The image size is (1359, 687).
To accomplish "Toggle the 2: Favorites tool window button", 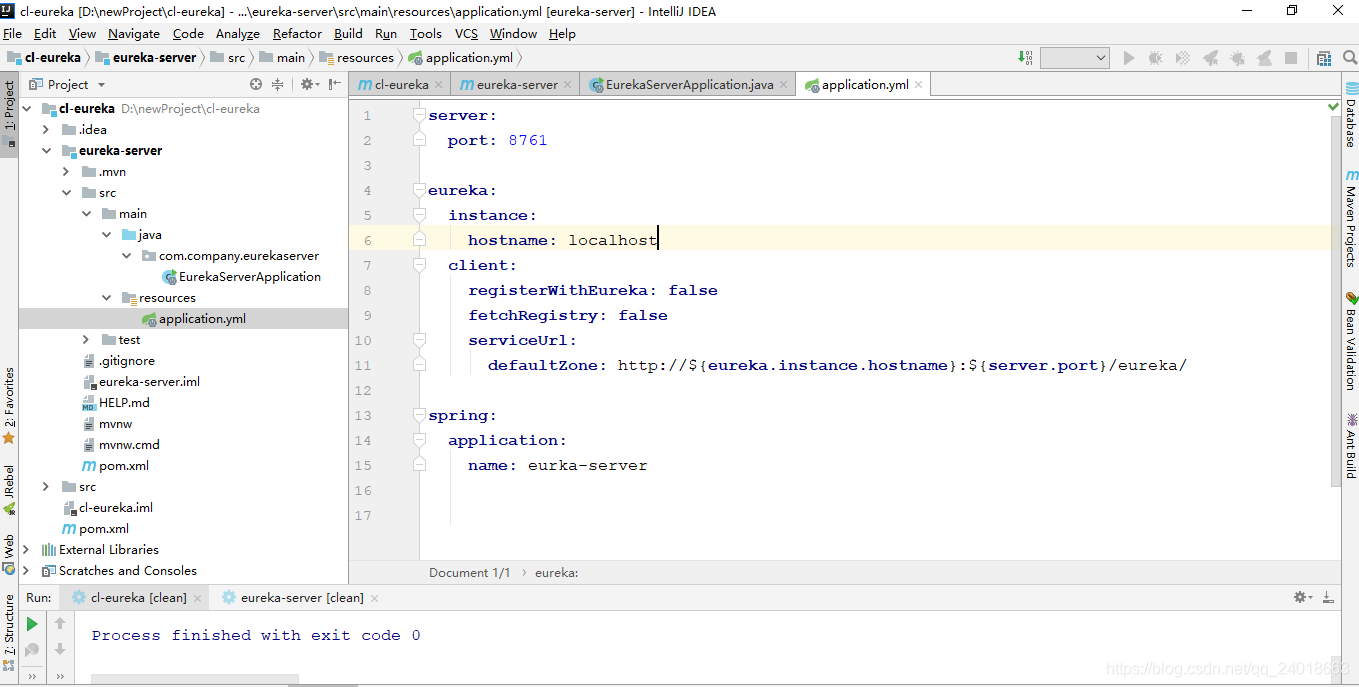I will pos(9,405).
